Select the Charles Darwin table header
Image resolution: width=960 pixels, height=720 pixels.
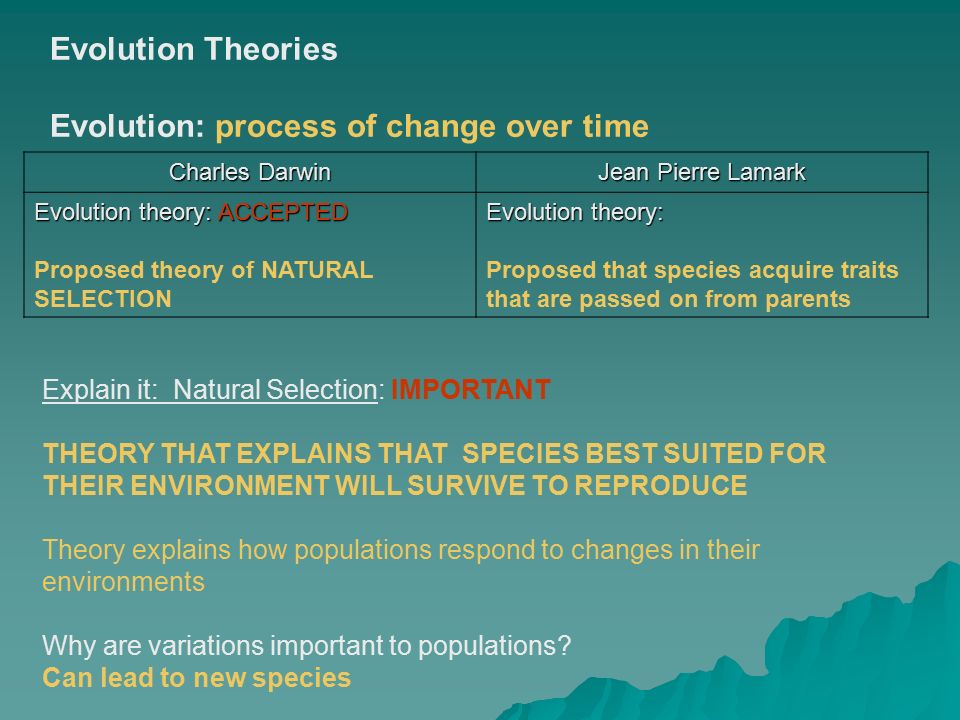pyautogui.click(x=250, y=172)
